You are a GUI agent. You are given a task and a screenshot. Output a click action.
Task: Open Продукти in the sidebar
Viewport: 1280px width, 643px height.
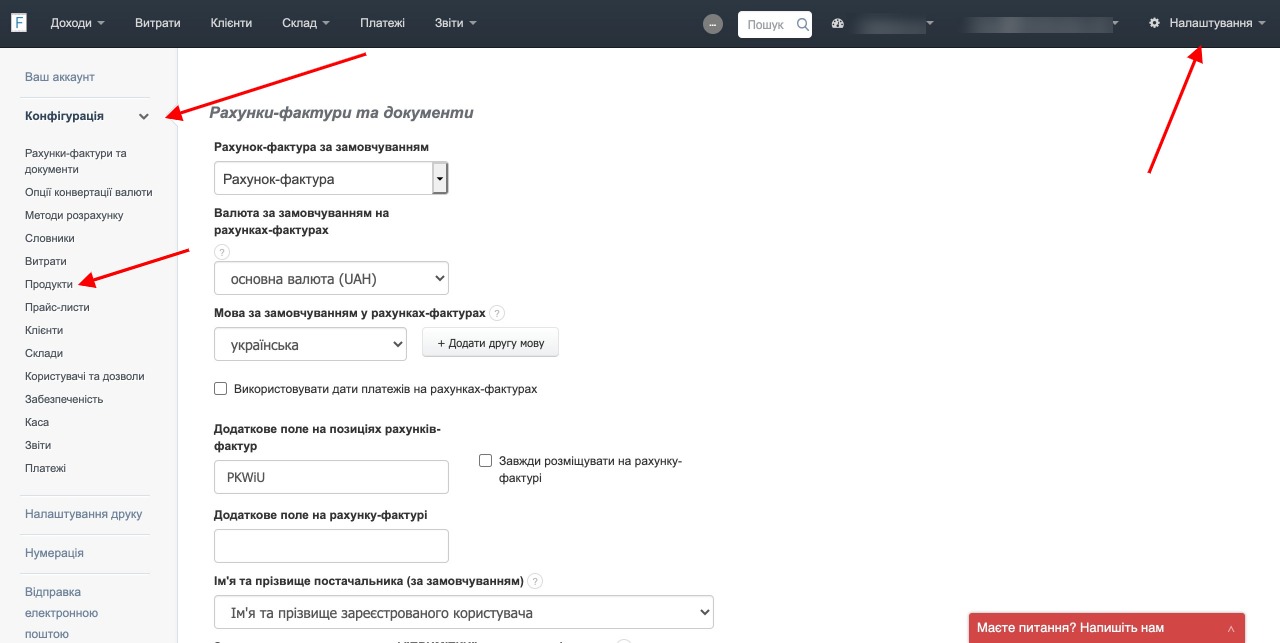(49, 284)
